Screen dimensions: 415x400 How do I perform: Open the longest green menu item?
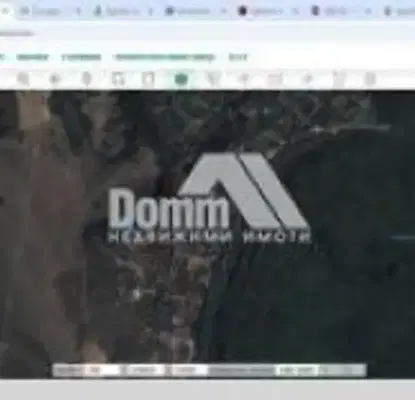(165, 57)
